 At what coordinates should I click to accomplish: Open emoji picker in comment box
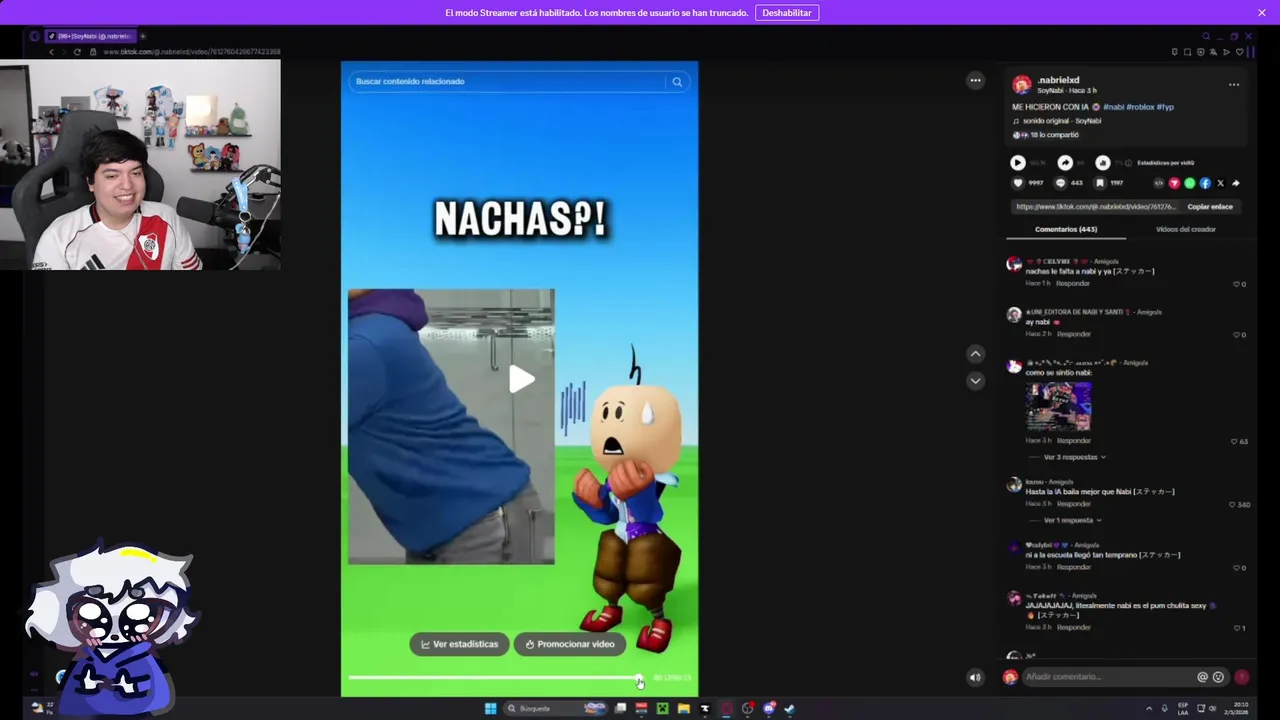pyautogui.click(x=1218, y=677)
